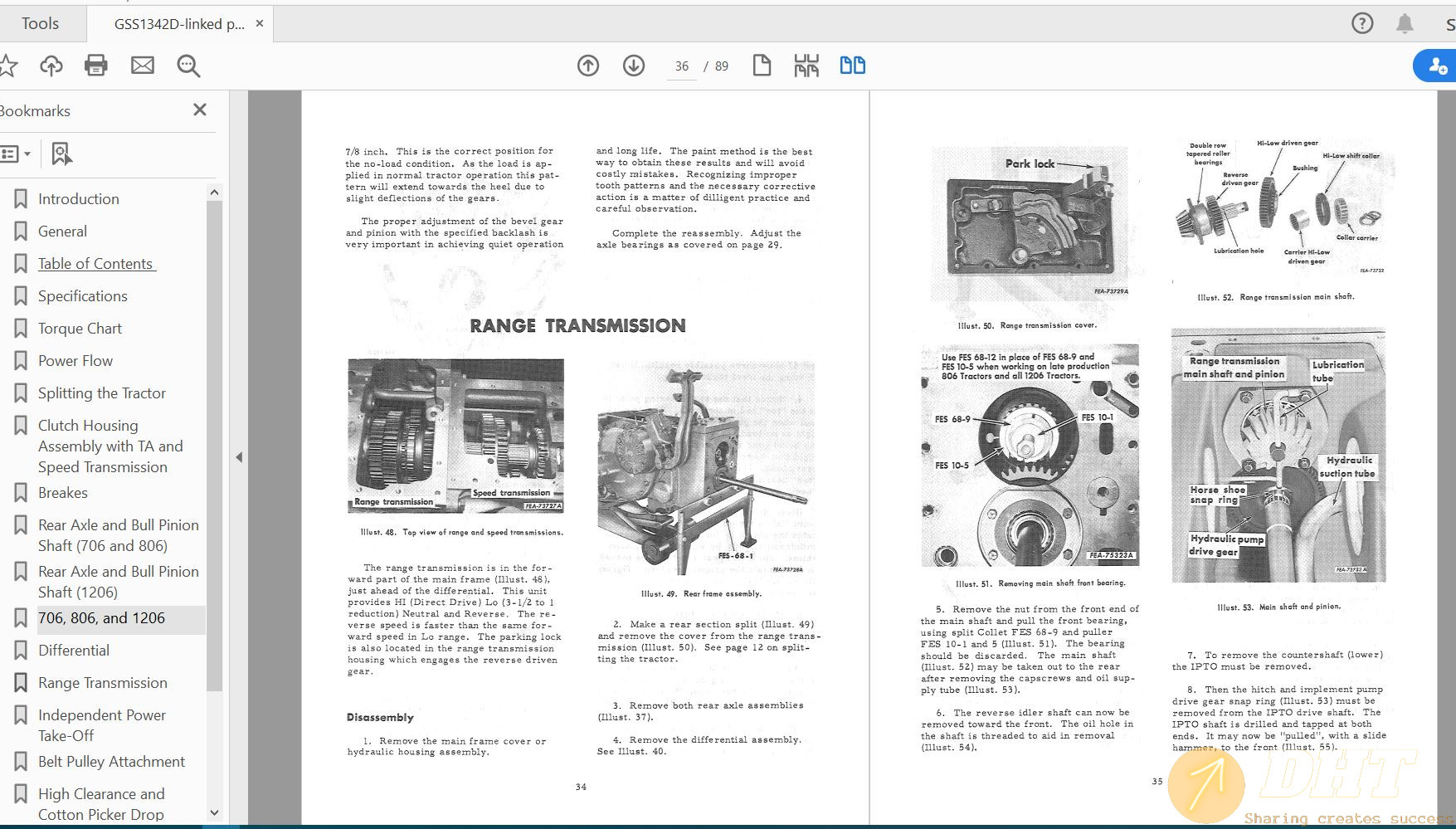The height and width of the screenshot is (829, 1456).
Task: Click the print icon in toolbar
Action: click(x=96, y=66)
